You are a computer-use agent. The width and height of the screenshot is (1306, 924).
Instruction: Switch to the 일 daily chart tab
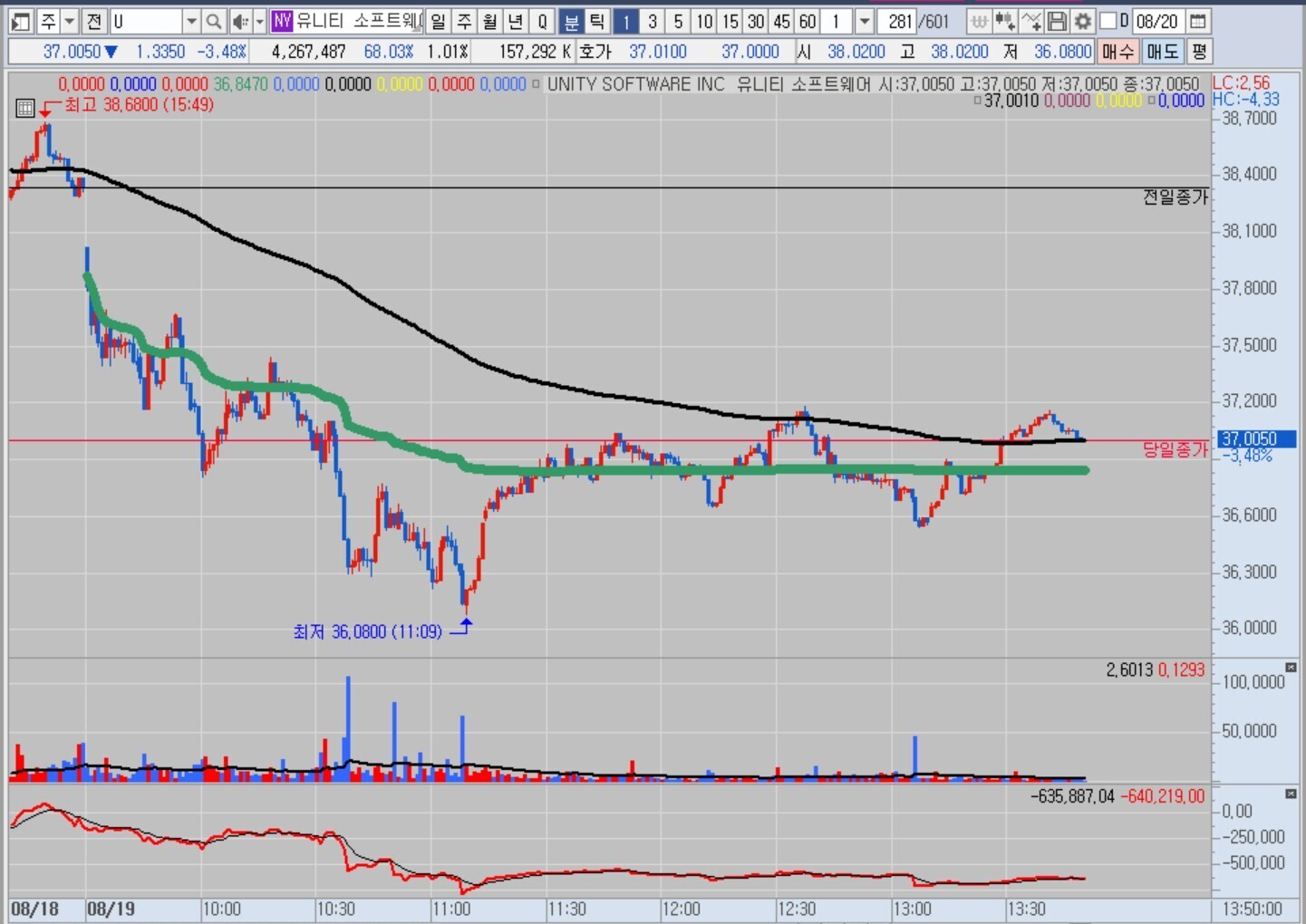pyautogui.click(x=438, y=21)
